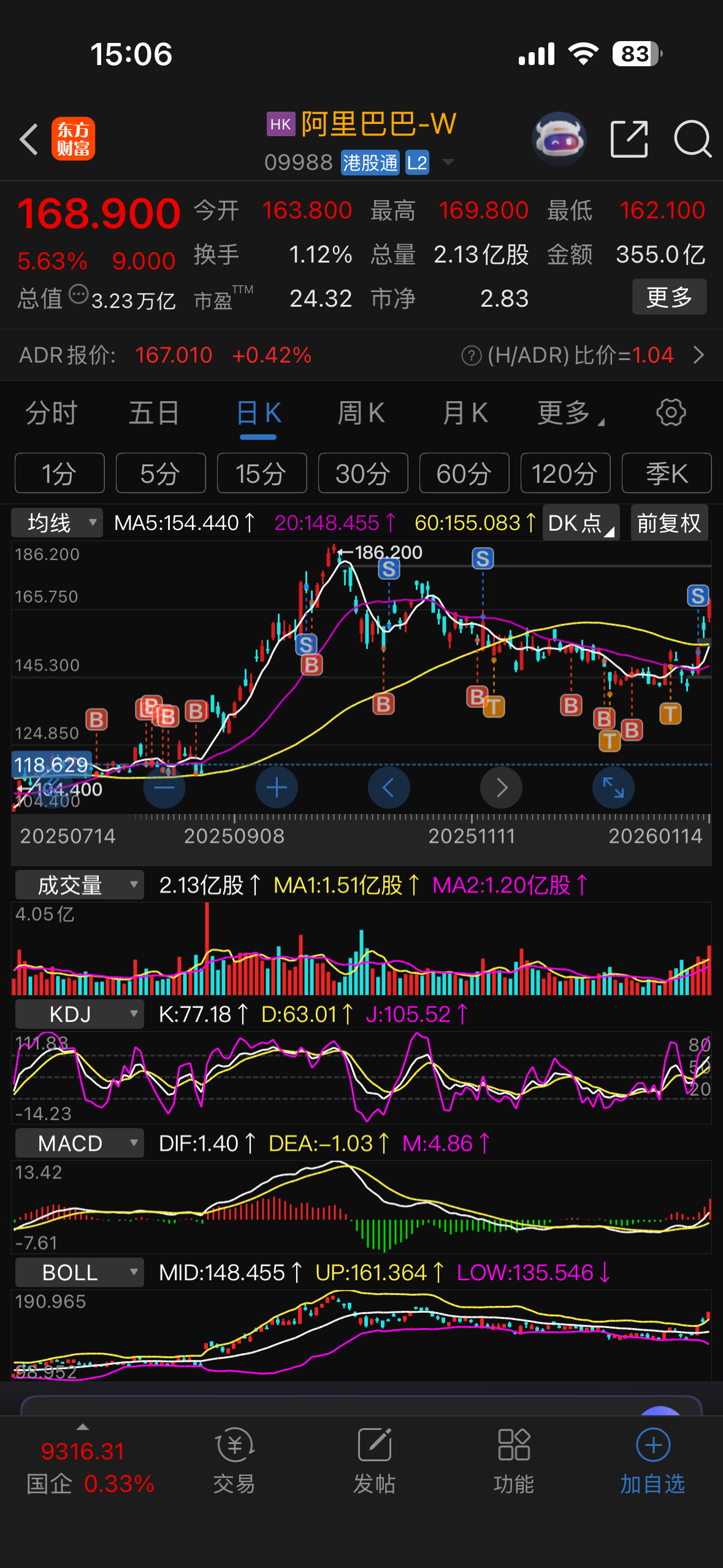Tap the 交易 trade icon
The width and height of the screenshot is (723, 1568).
pos(234,1461)
